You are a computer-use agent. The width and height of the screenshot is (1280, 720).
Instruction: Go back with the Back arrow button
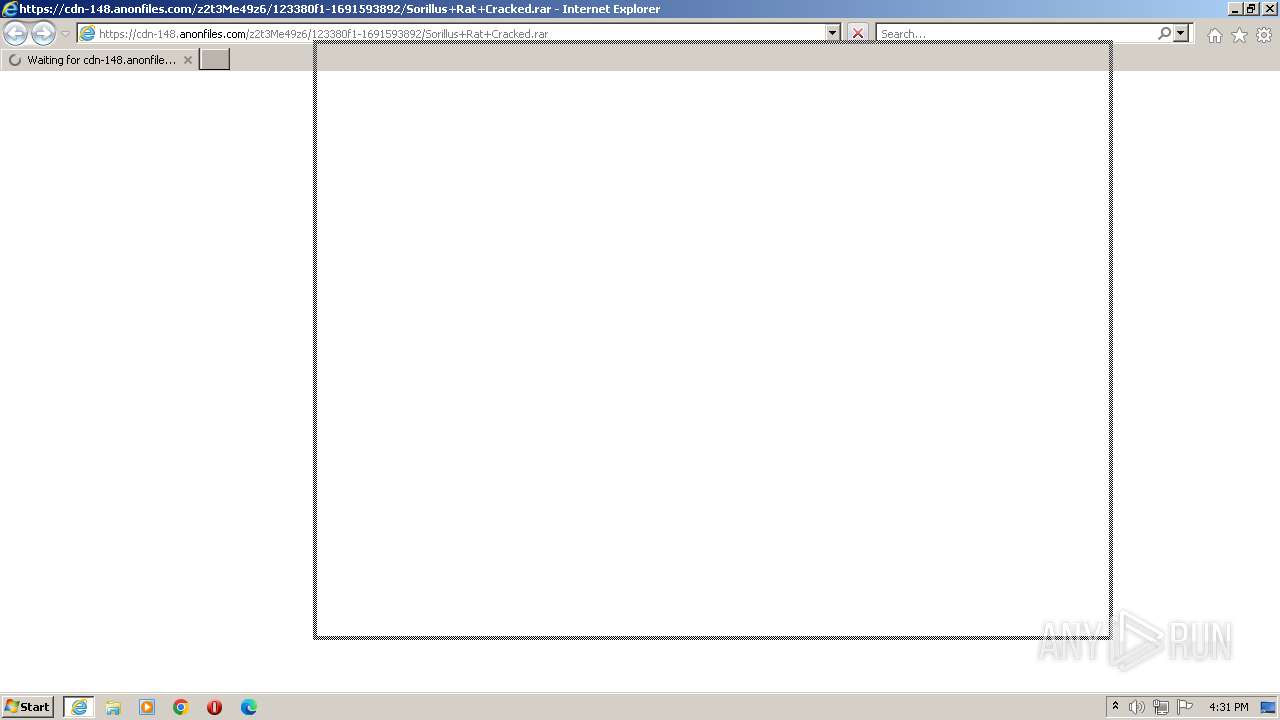click(15, 33)
